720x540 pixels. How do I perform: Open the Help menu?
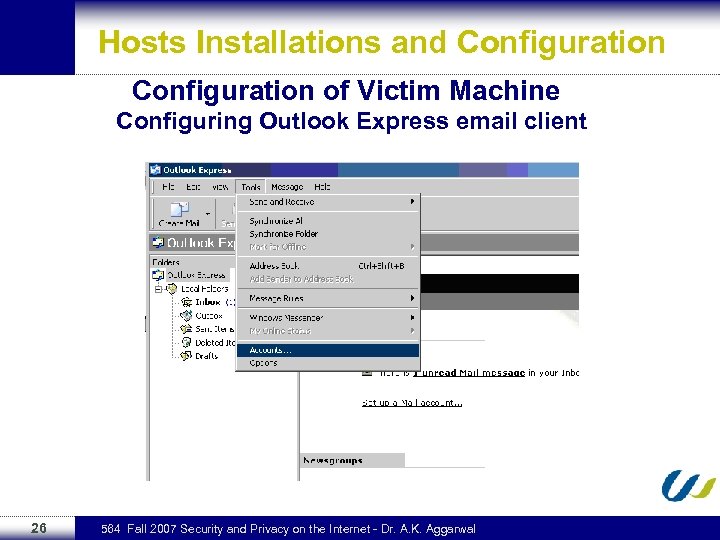point(322,187)
